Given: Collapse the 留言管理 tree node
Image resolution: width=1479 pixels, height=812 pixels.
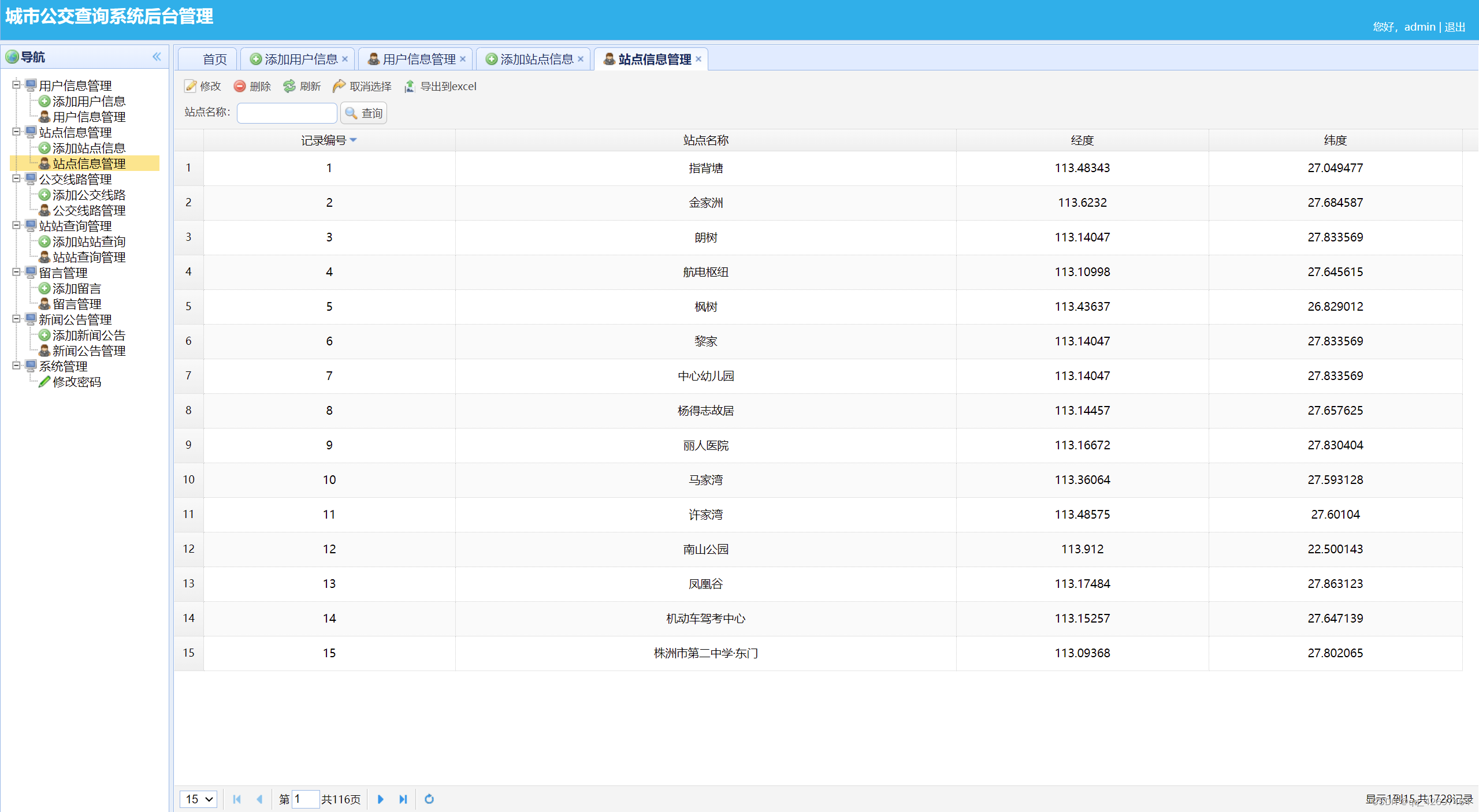Looking at the screenshot, I should 16,272.
